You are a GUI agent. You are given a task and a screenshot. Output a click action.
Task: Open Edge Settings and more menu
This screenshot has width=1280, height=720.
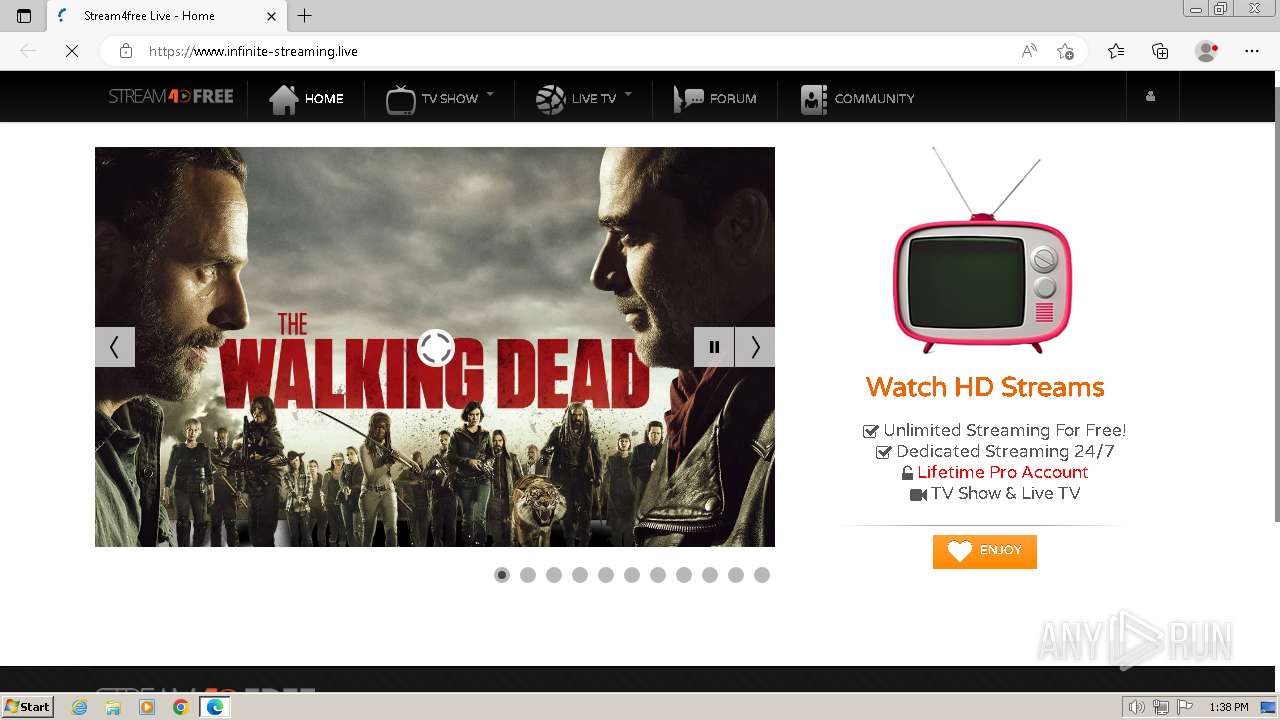pyautogui.click(x=1252, y=51)
